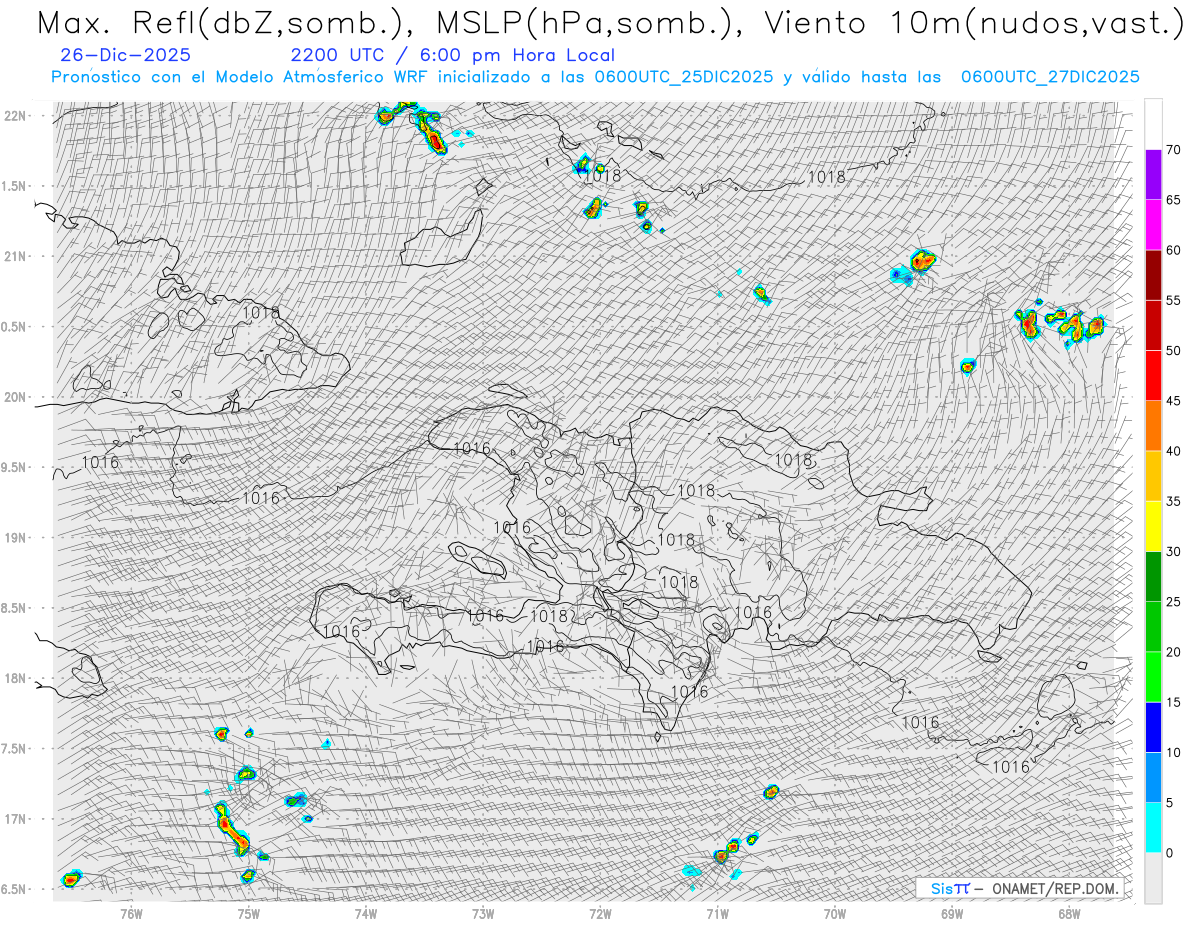1200x927 pixels.
Task: Select the medium green 20–25 dBZ segment
Action: click(x=1153, y=627)
